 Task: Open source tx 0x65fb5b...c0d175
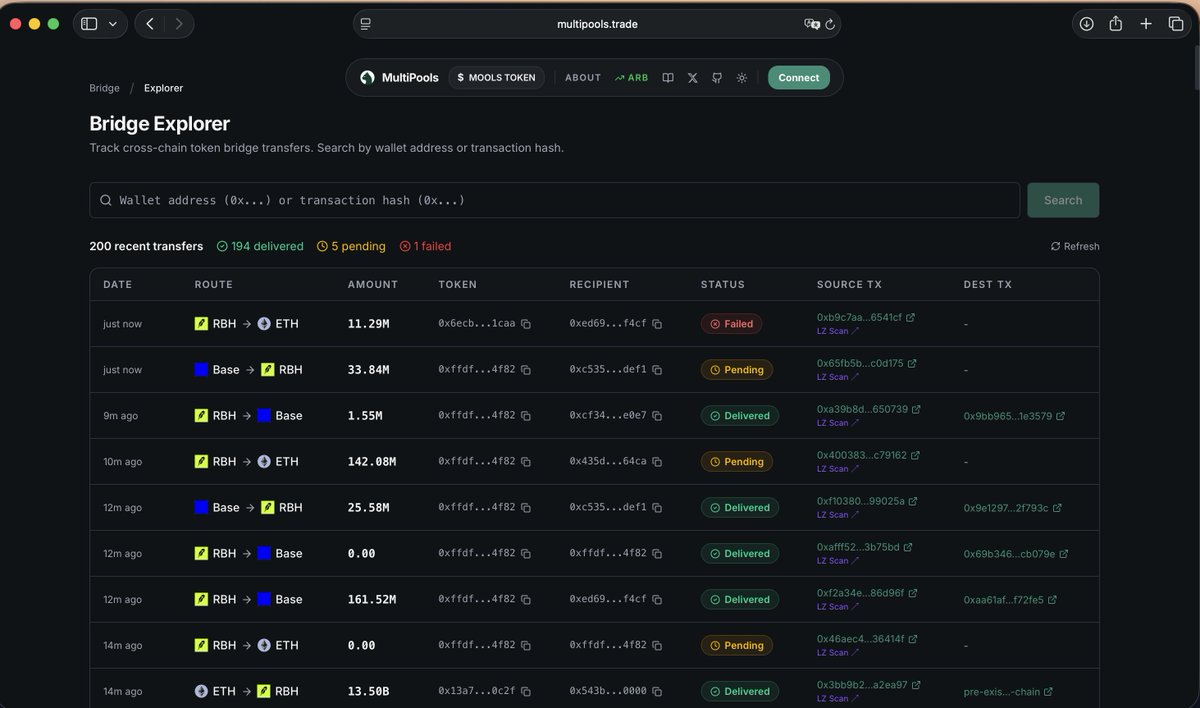pos(866,363)
